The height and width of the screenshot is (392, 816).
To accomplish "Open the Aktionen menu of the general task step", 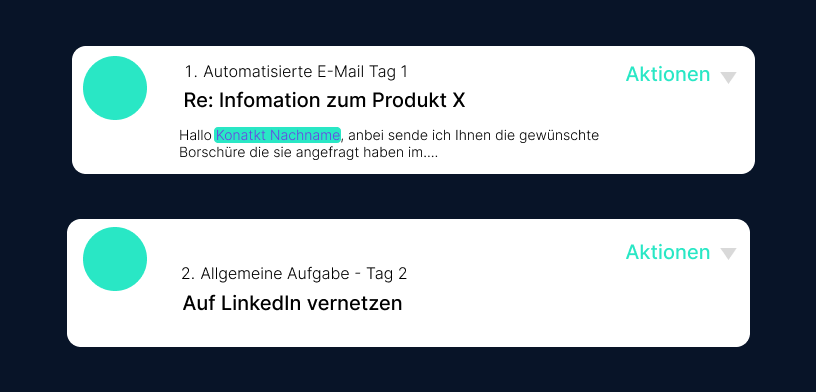I will pos(668,252).
